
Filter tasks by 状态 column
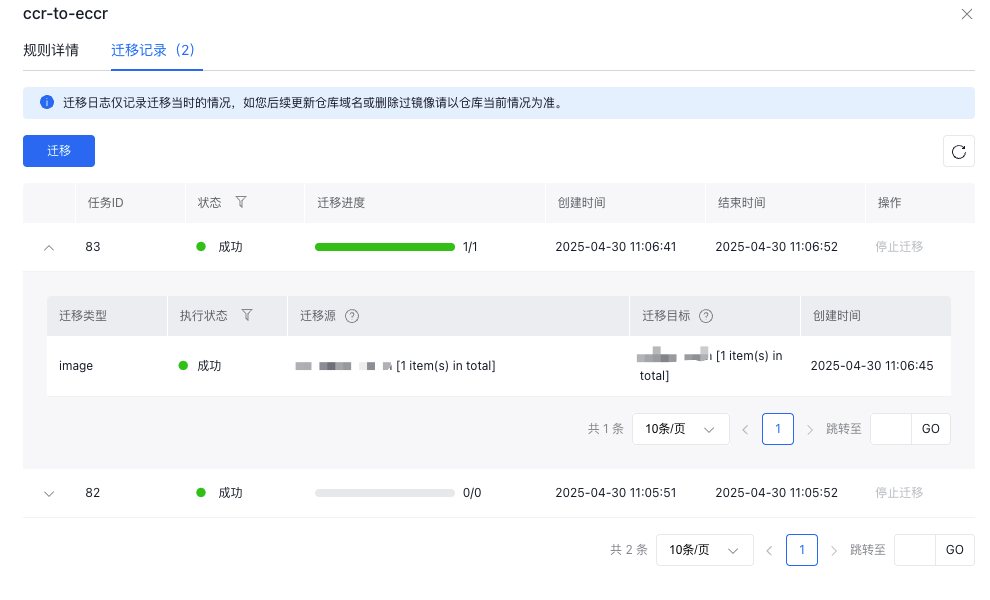(241, 202)
